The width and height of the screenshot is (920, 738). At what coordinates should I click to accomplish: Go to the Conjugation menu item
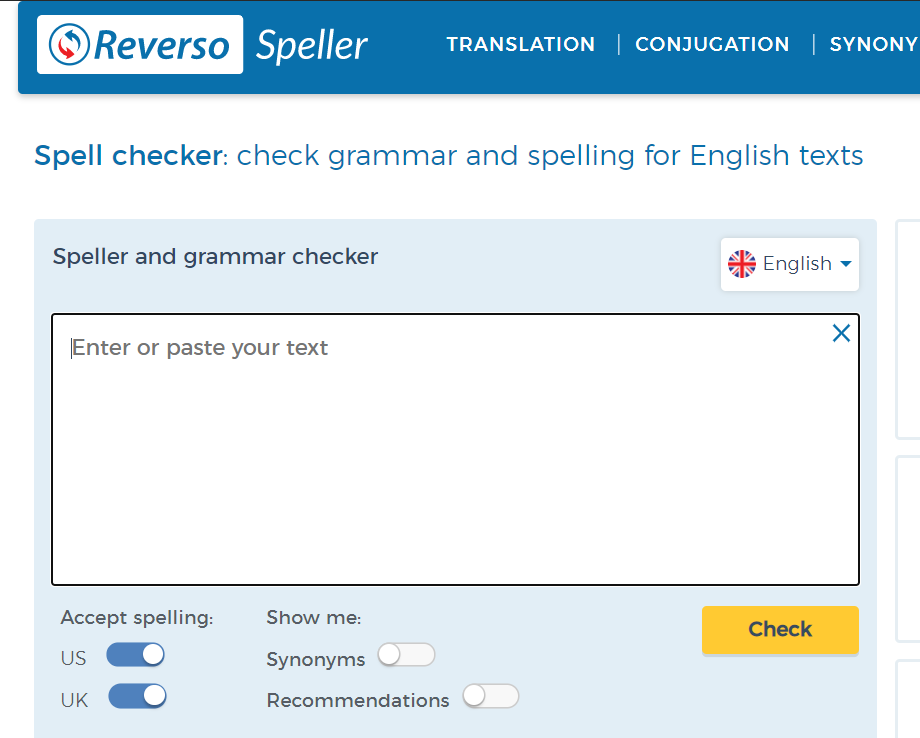[712, 45]
